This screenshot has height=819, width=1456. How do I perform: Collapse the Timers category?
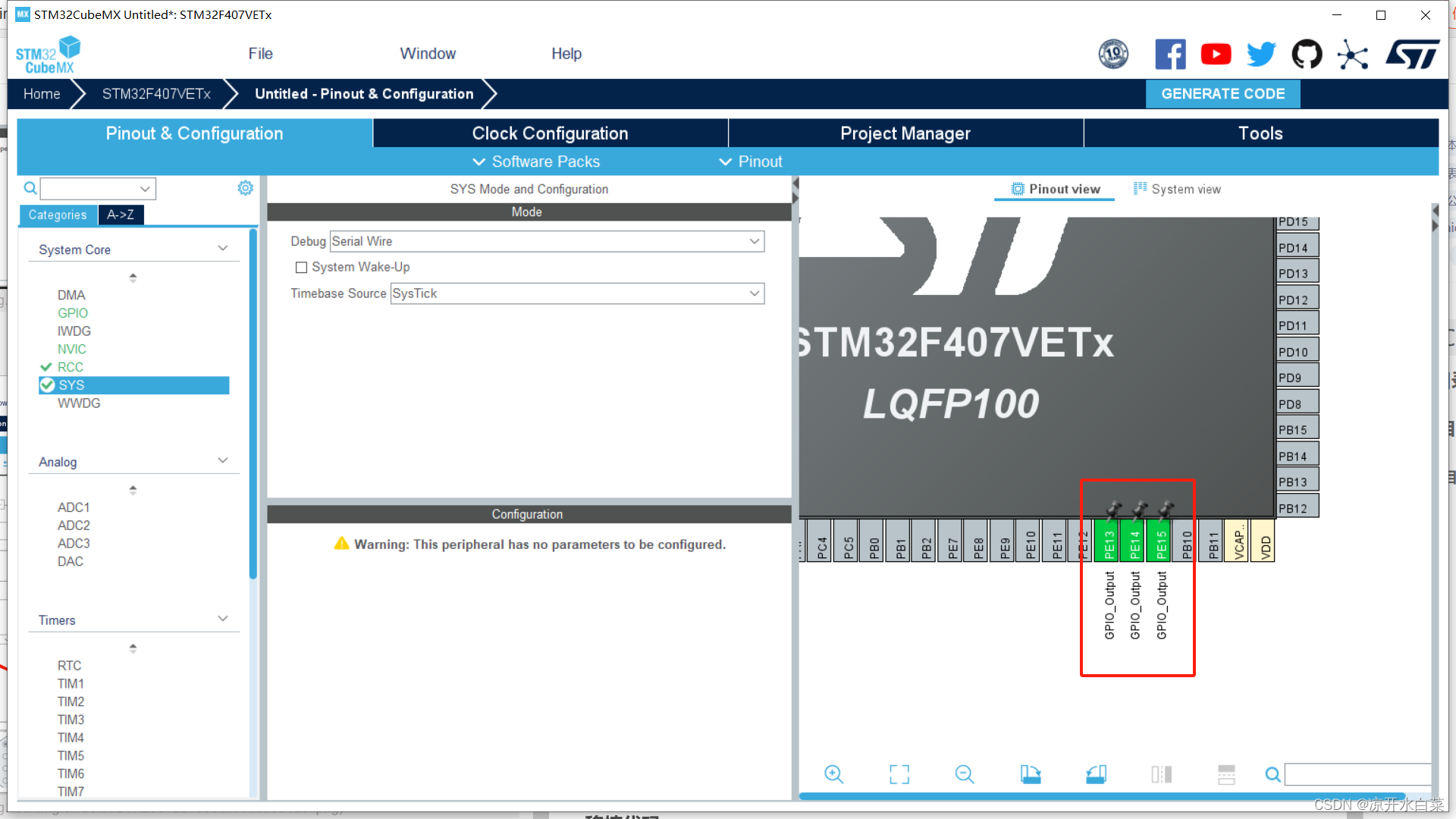pos(223,619)
